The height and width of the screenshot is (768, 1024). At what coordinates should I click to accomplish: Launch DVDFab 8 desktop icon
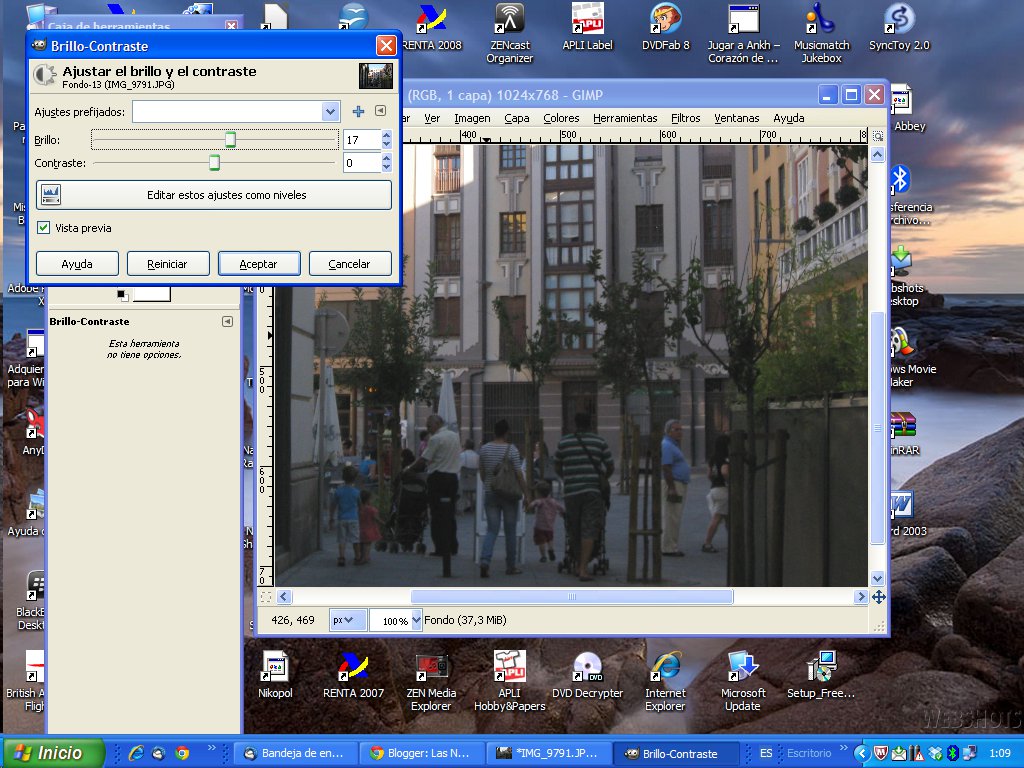(x=665, y=27)
